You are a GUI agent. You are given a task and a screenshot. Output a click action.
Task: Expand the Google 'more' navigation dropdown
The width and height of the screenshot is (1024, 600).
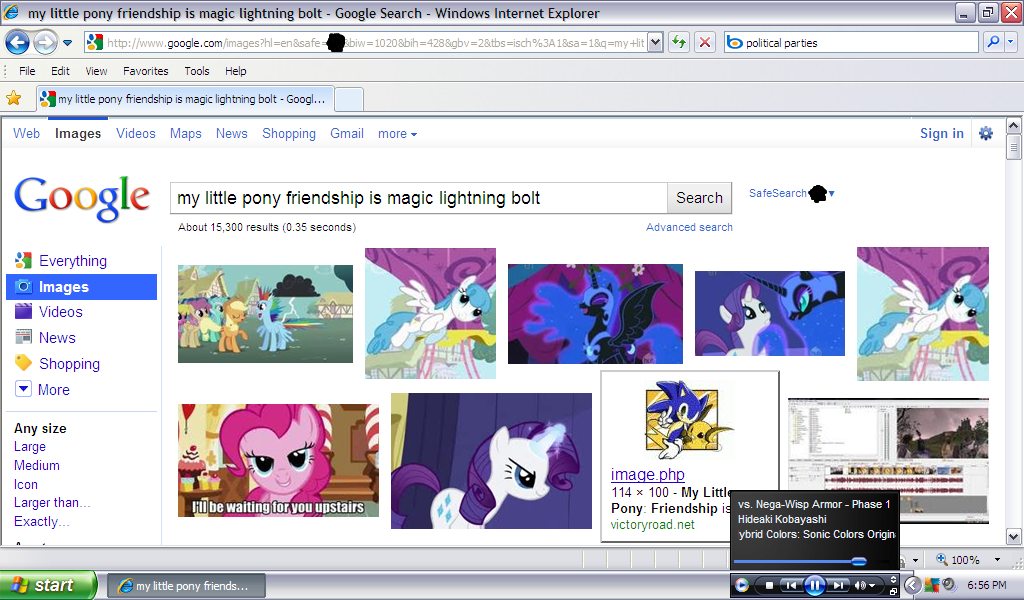pos(397,134)
